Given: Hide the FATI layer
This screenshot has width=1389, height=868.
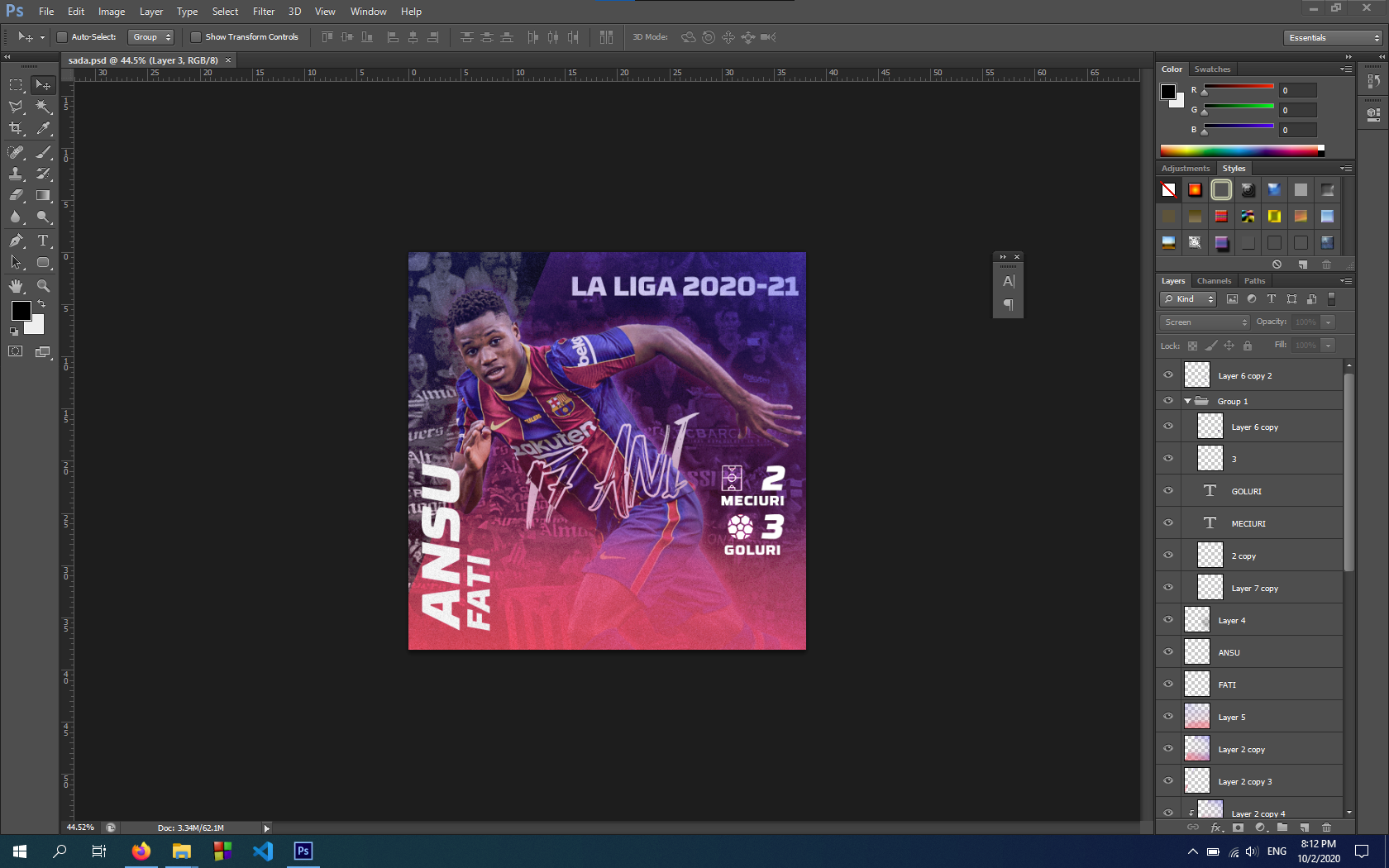Looking at the screenshot, I should [x=1168, y=684].
